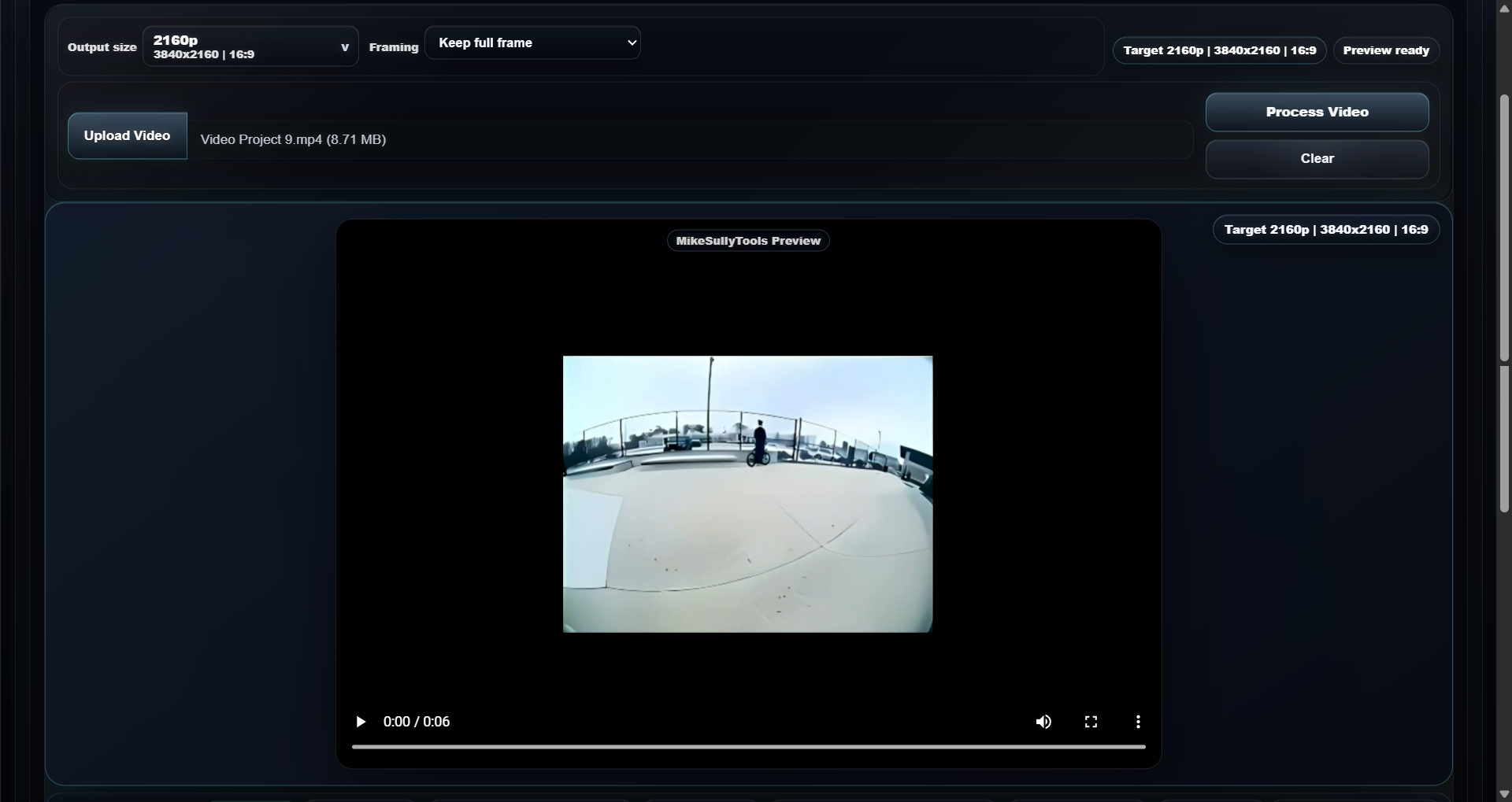Play the video preview
The image size is (1512, 802).
tap(361, 722)
